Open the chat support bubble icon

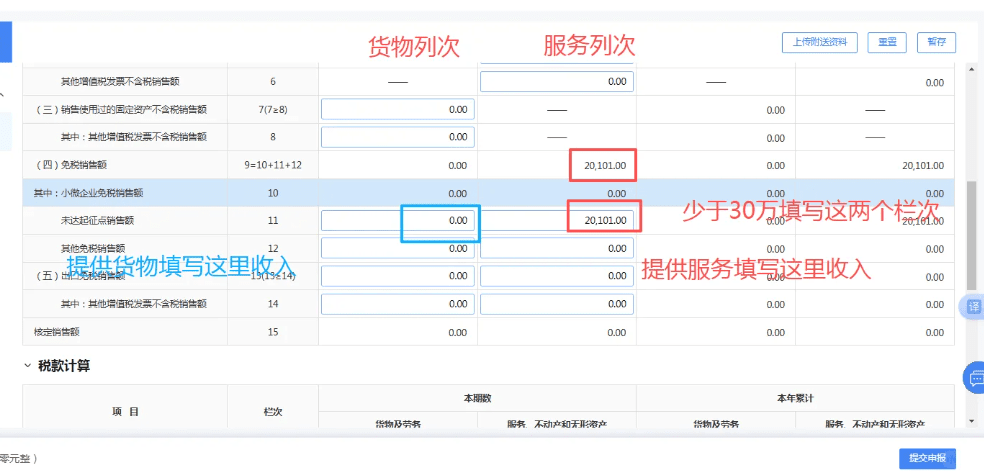975,378
